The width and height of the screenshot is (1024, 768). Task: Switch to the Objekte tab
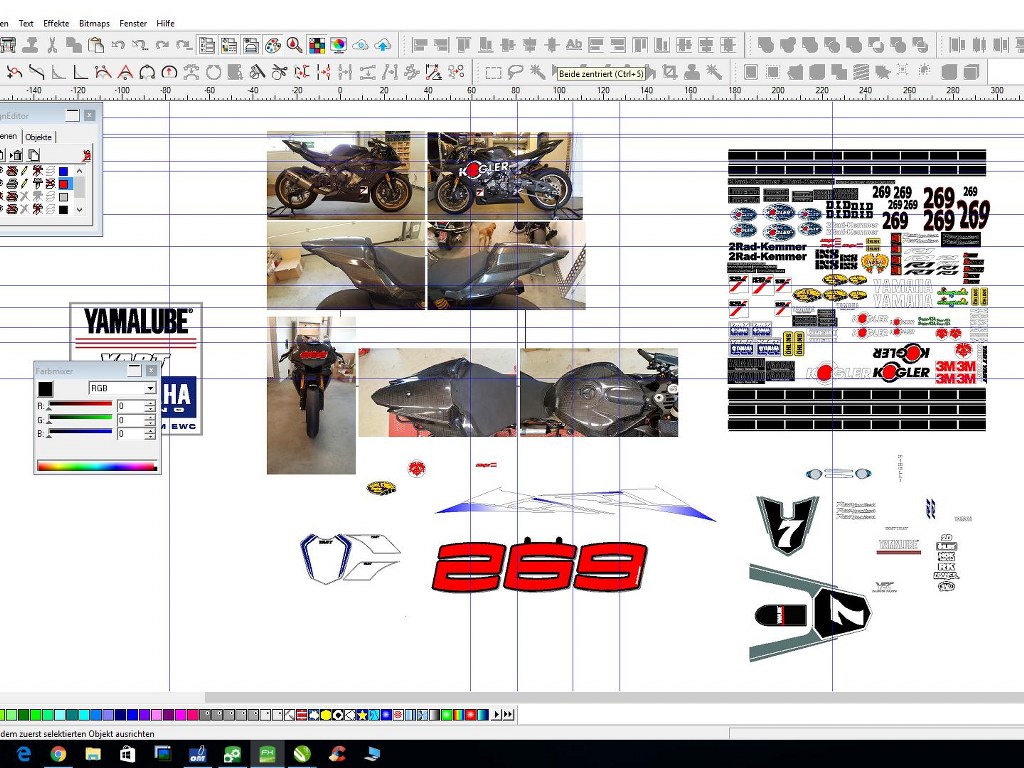[x=39, y=136]
